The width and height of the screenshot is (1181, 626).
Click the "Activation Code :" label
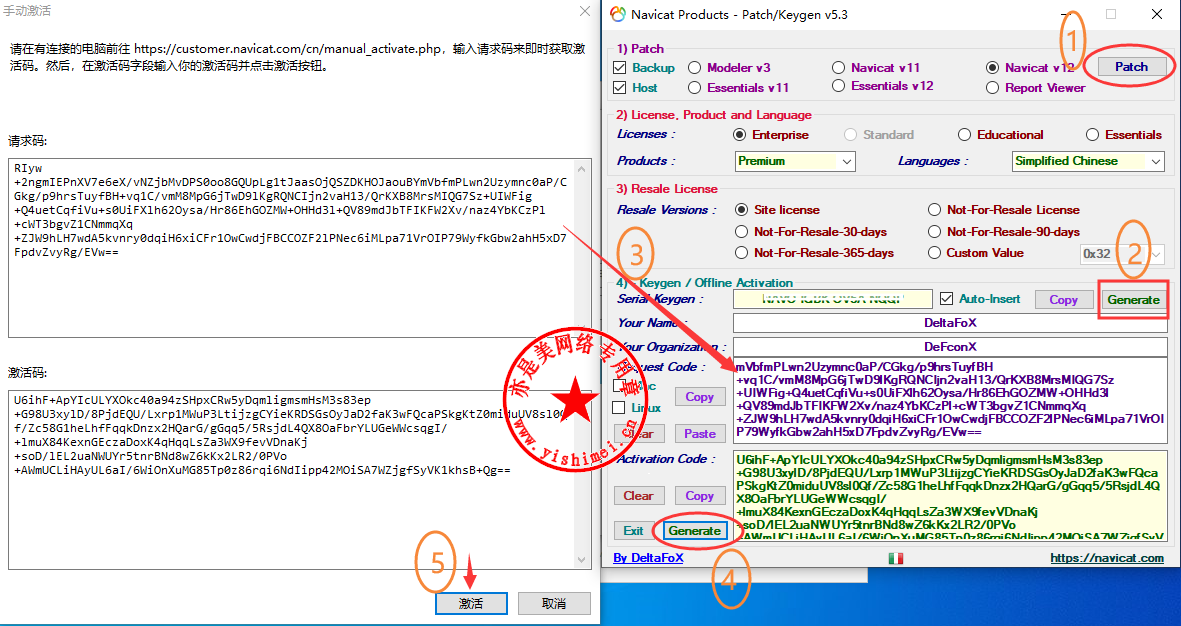[x=667, y=459]
